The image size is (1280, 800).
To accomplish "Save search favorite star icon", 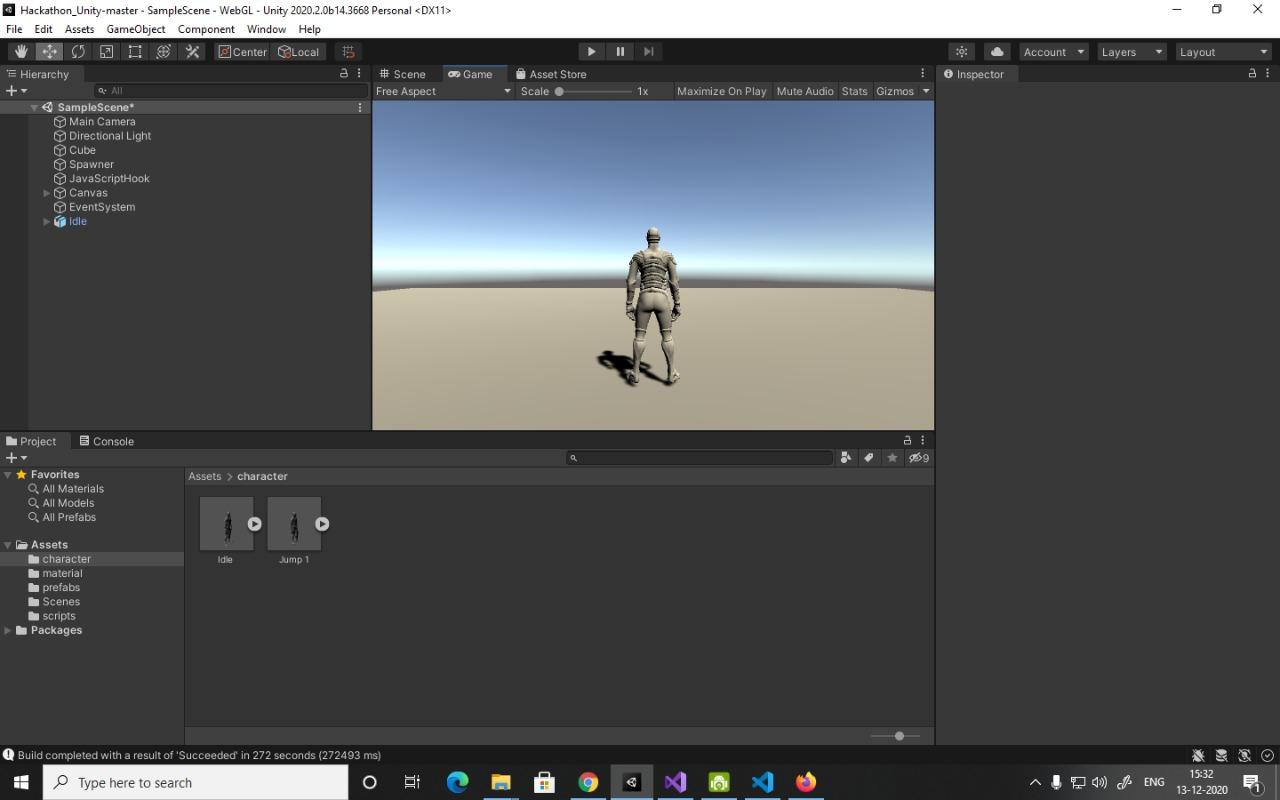I will click(892, 458).
